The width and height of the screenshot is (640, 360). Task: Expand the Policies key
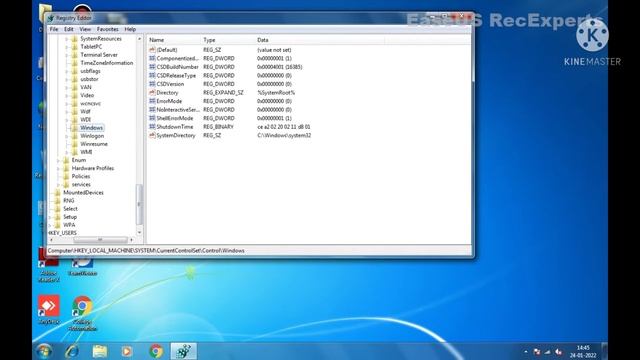coord(58,176)
